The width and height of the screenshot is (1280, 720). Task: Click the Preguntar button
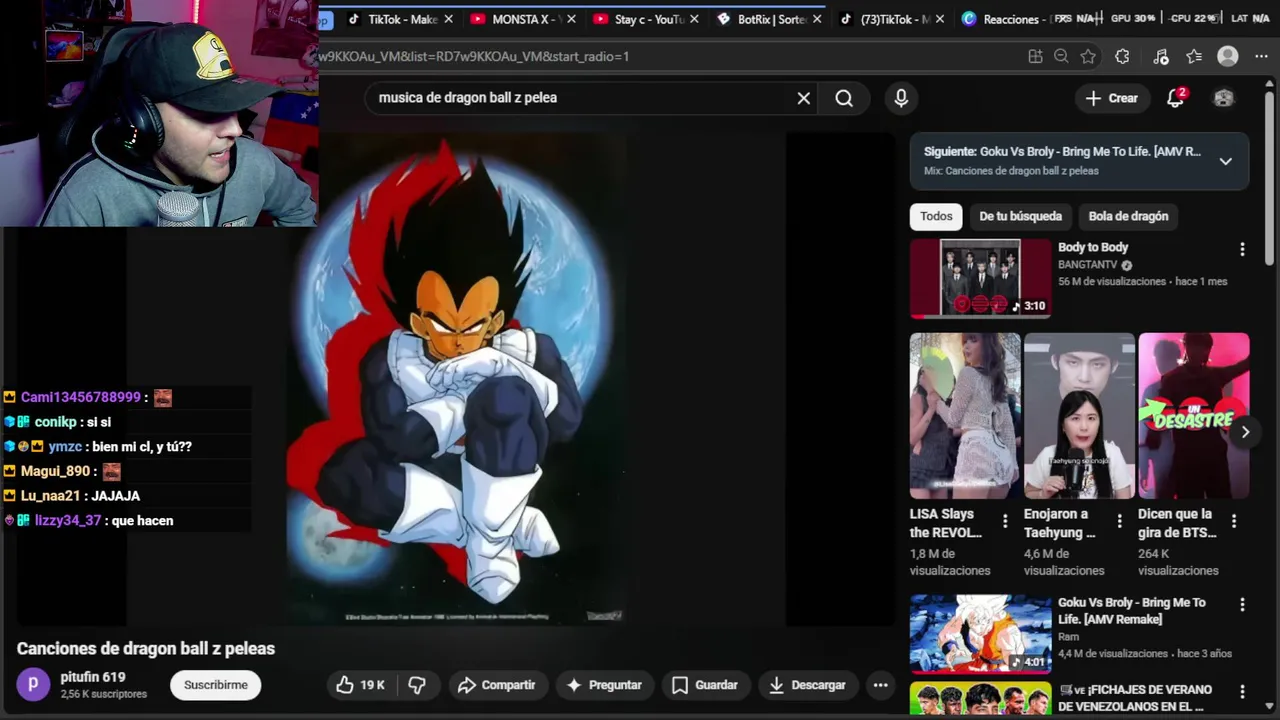coord(604,685)
